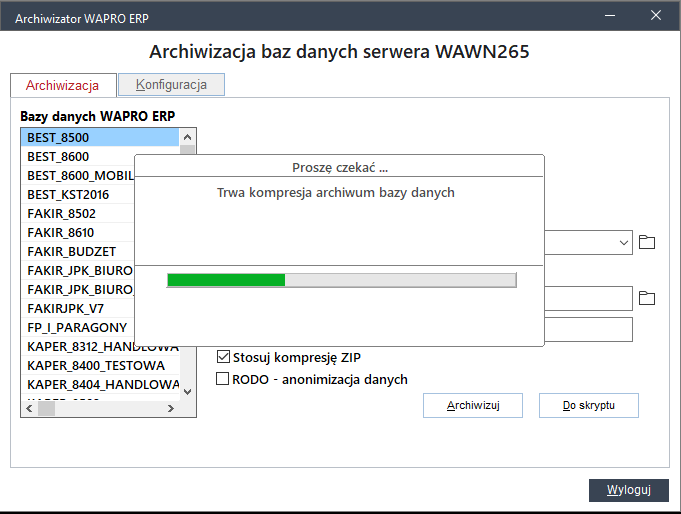
Task: Select FAKIR_8502 database entry
Action: coord(78,214)
